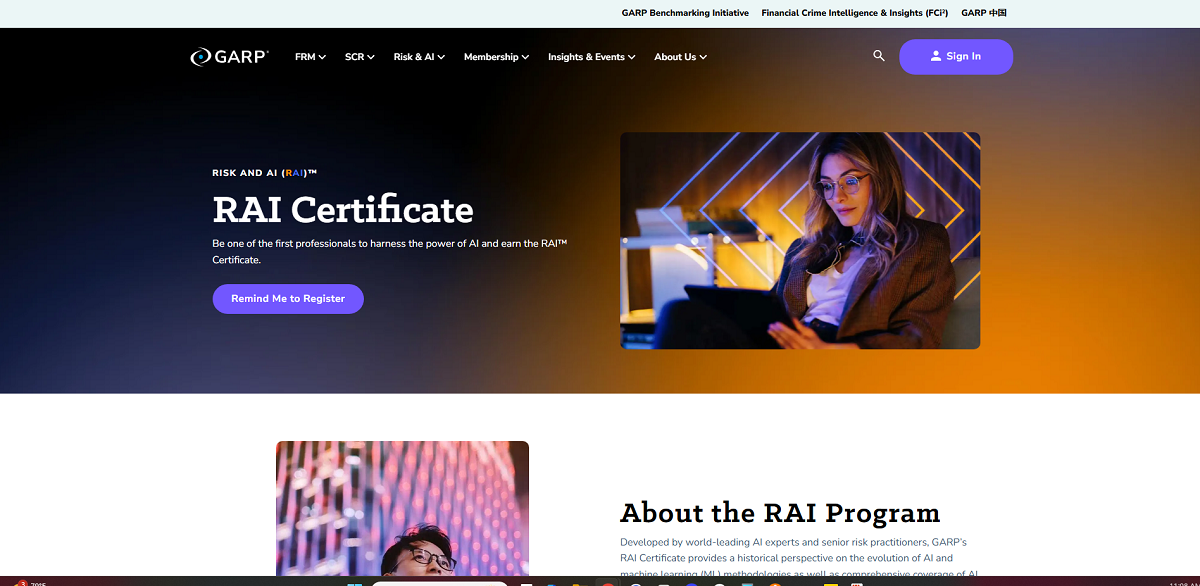Open Financial Crime Intelligence & Insights link
Image resolution: width=1200 pixels, height=586 pixels.
[x=855, y=13]
